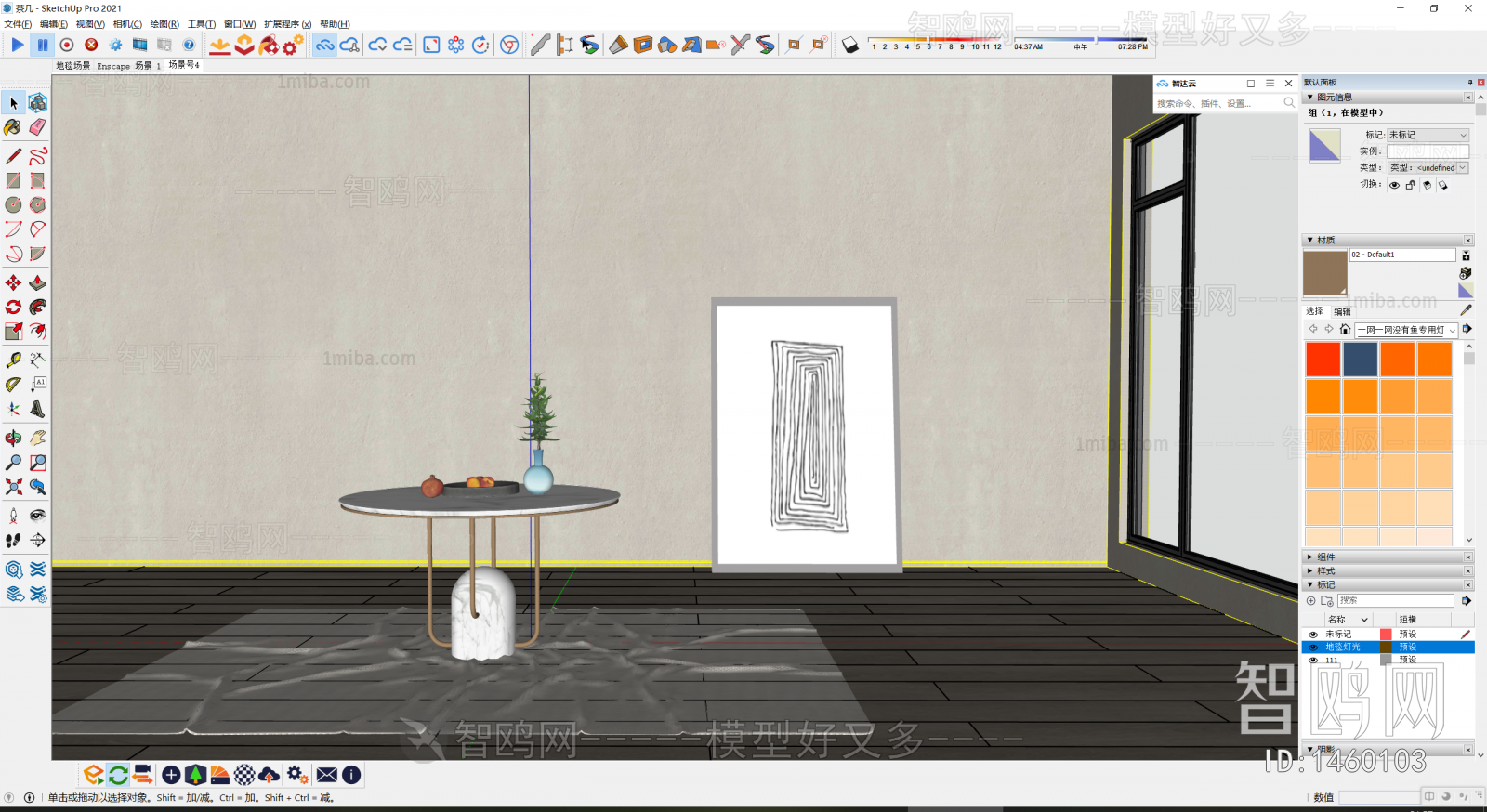Click the 02 - Default1 material name field
Screen dimensions: 1487x812
[1402, 255]
